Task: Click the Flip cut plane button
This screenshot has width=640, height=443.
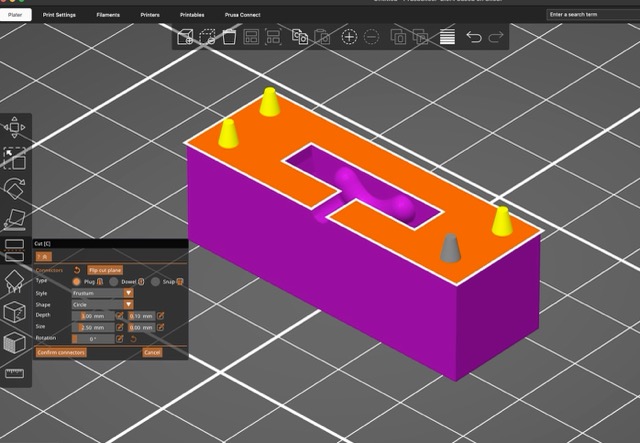Action: point(105,270)
